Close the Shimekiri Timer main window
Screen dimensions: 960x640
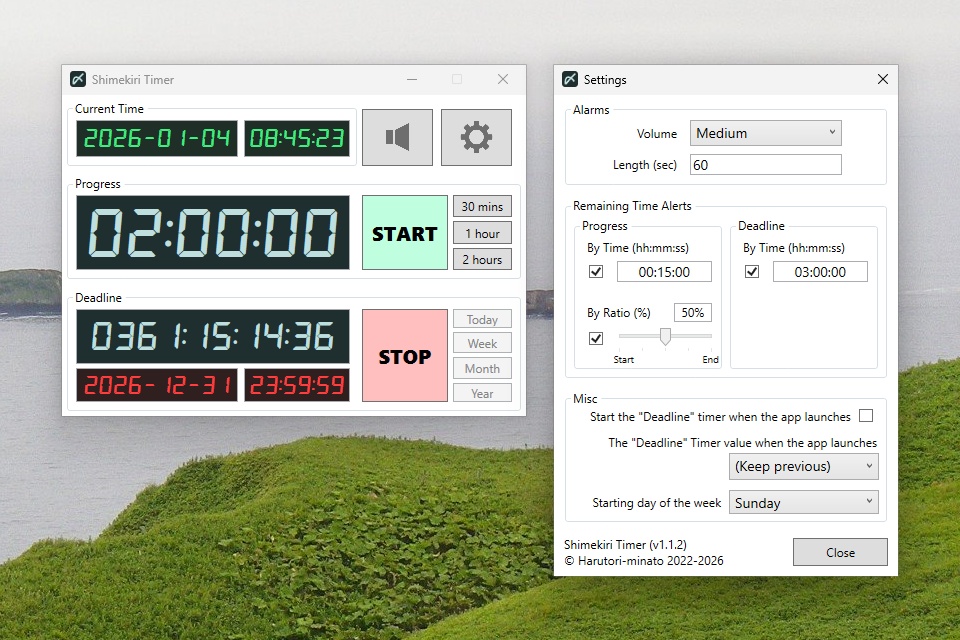coord(503,79)
